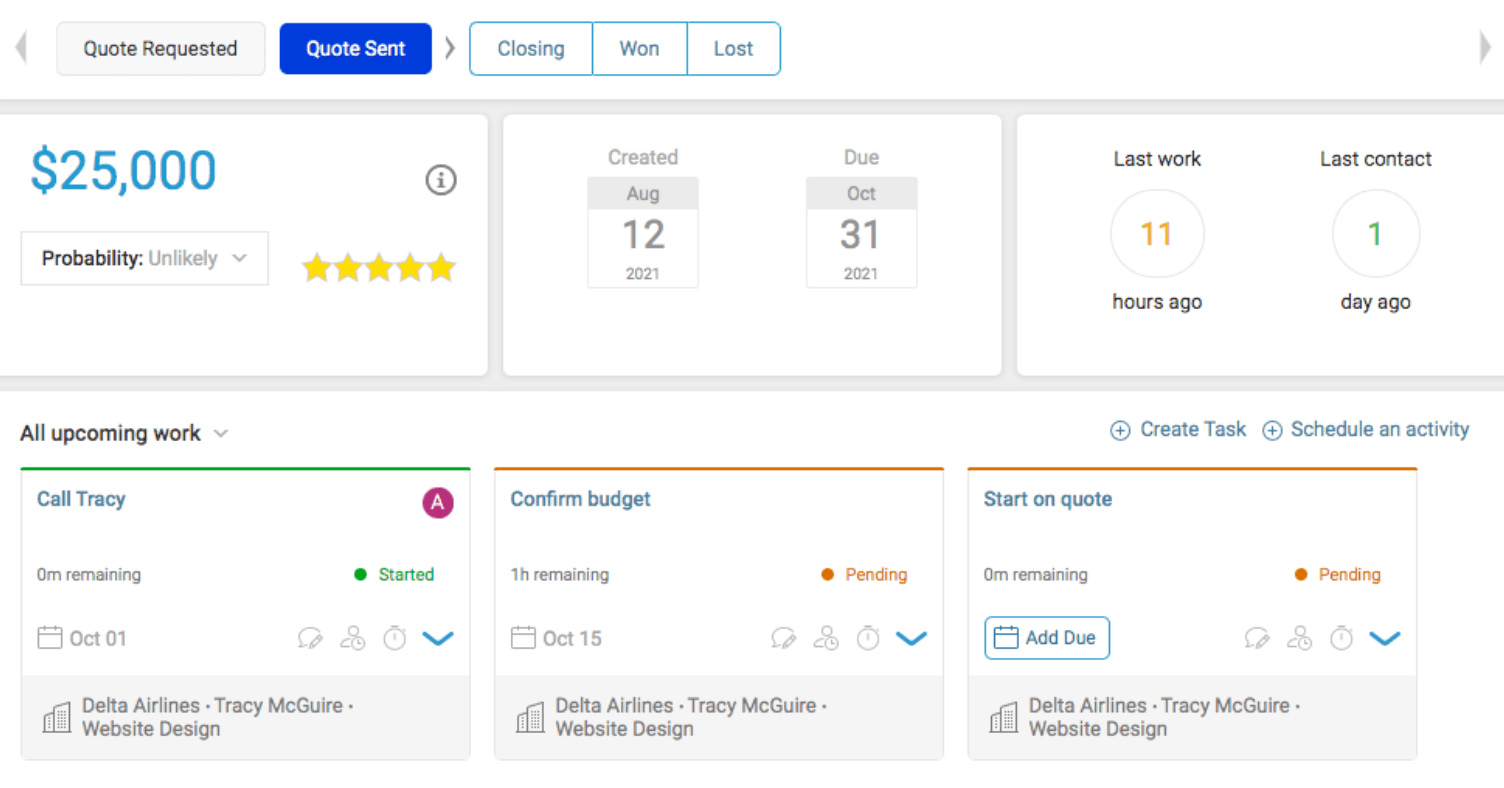The width and height of the screenshot is (1504, 788).
Task: Click the Started status on Call Tracy
Action: [394, 574]
